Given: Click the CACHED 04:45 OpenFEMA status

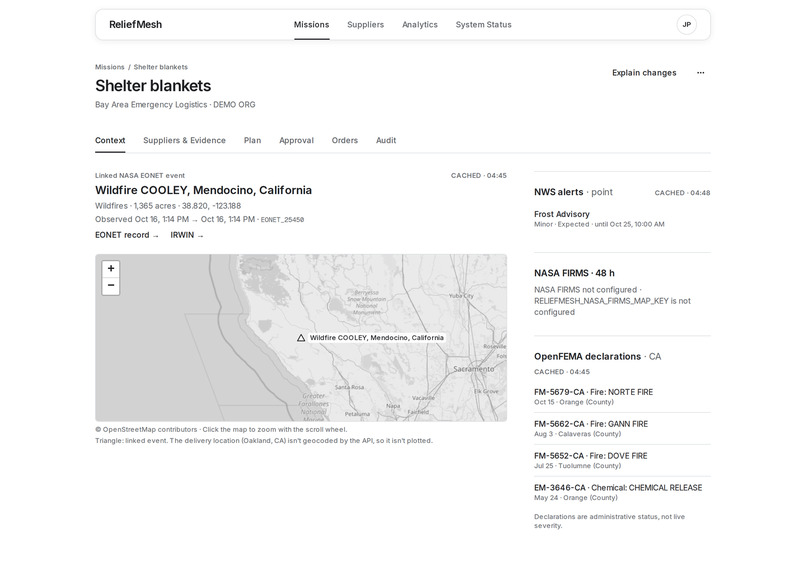Looking at the screenshot, I should coord(562,372).
